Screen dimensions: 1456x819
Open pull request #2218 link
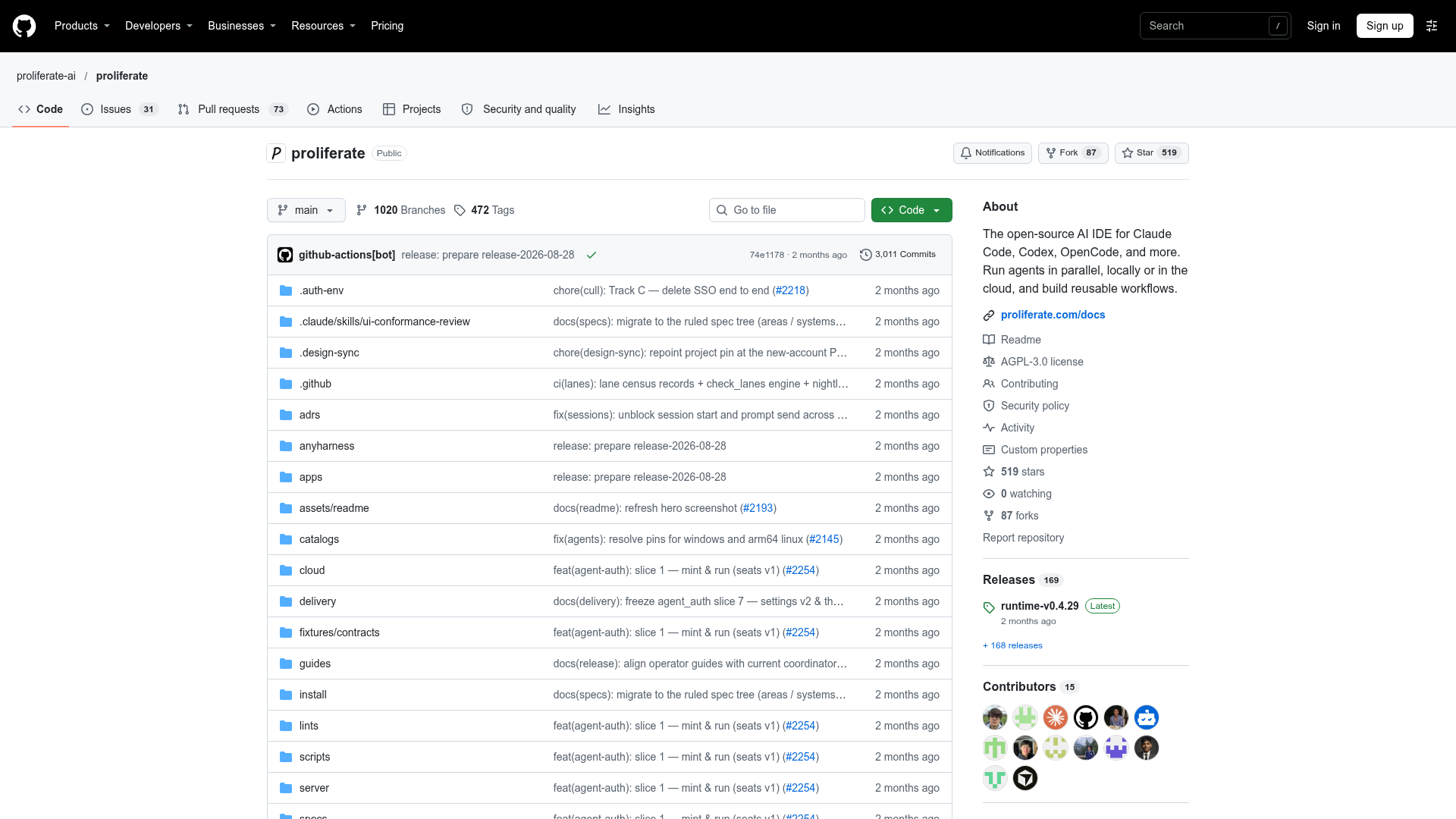tap(791, 290)
